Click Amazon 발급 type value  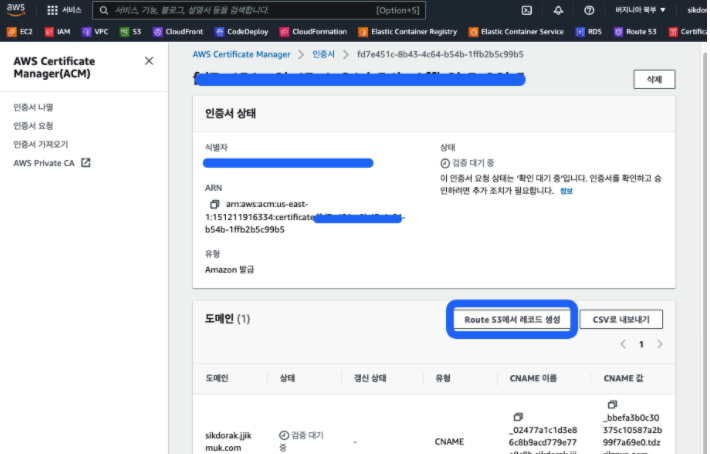click(230, 270)
